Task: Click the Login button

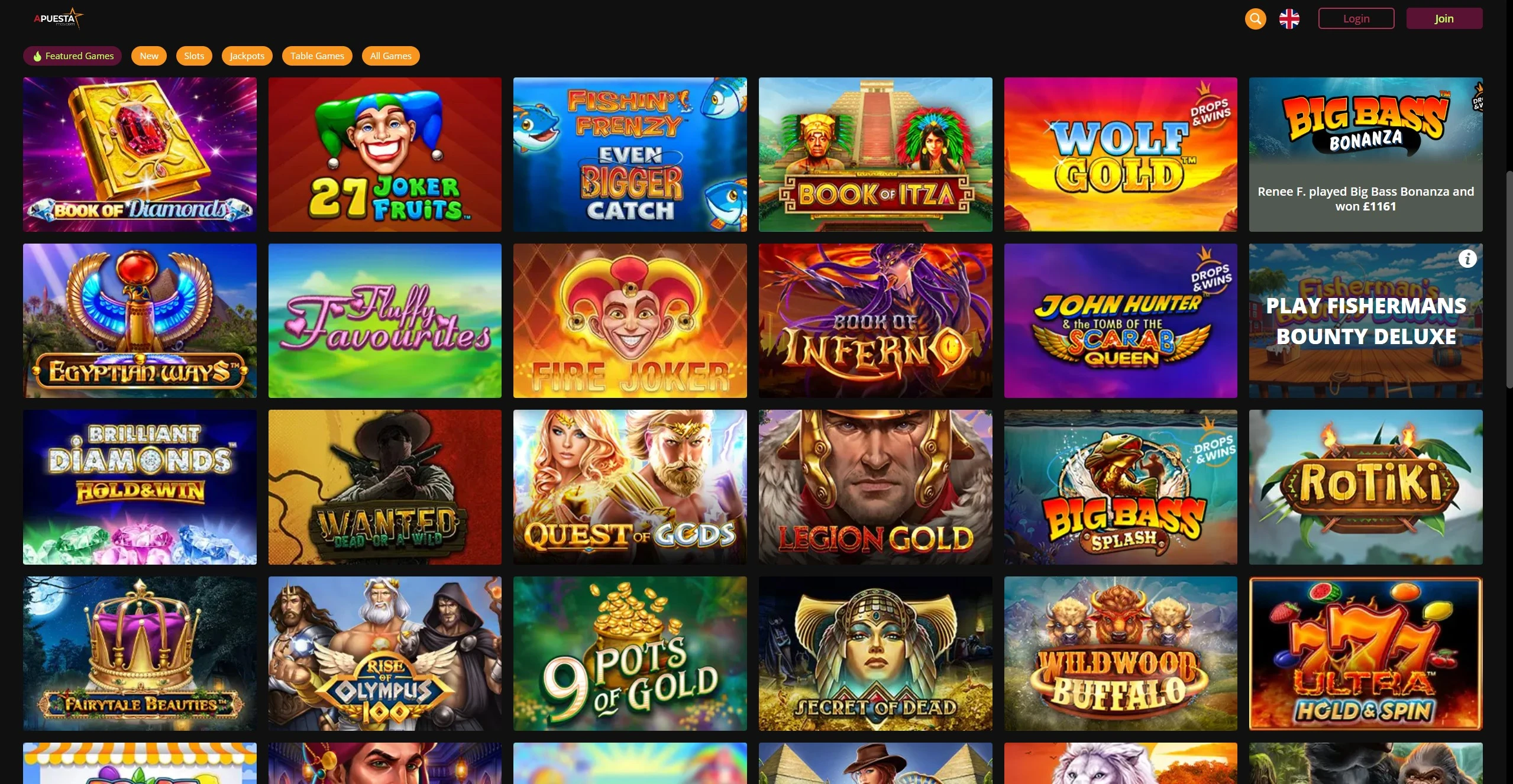Action: coord(1356,18)
